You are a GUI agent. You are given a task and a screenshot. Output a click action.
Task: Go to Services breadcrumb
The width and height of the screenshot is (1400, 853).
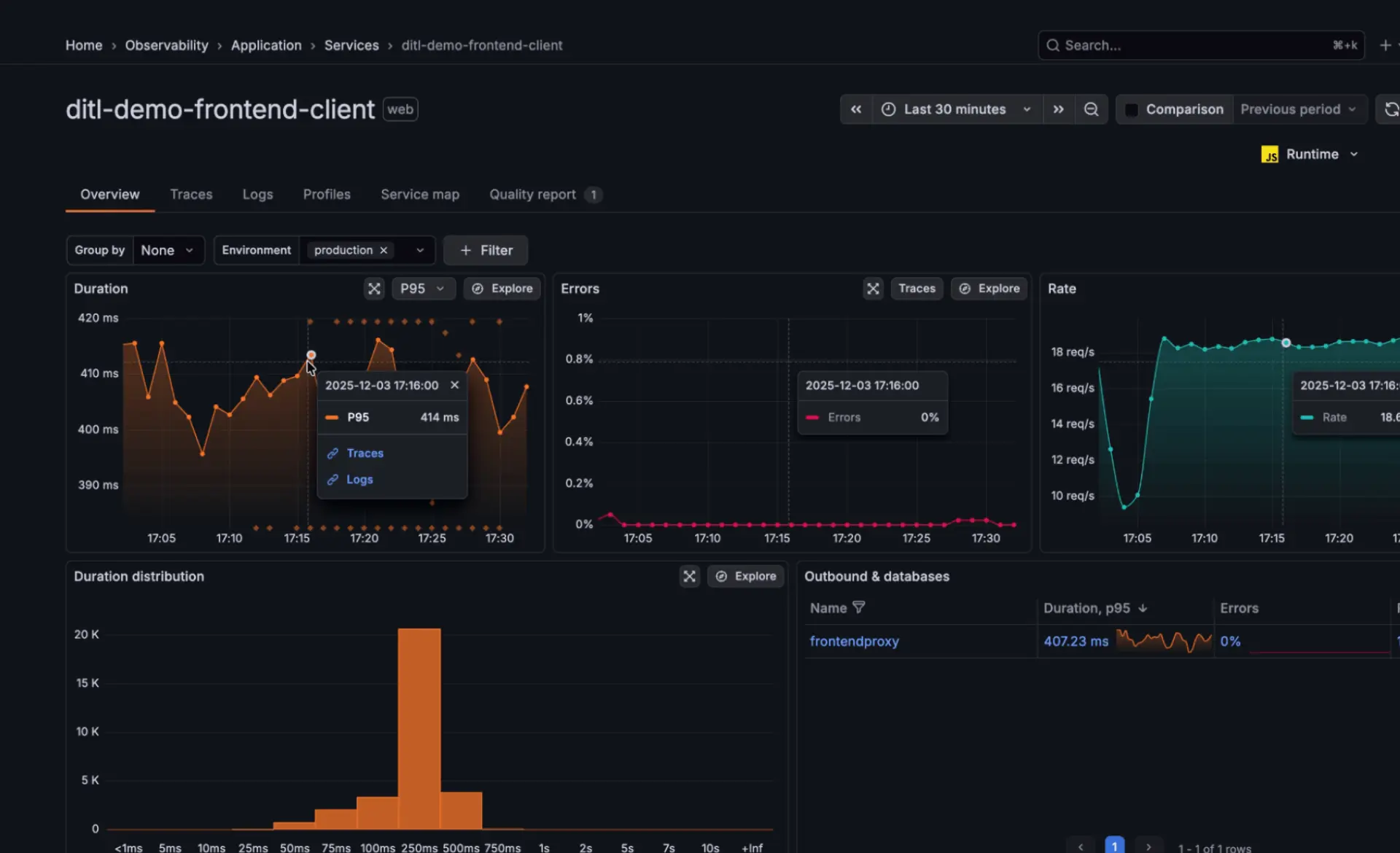pos(351,45)
